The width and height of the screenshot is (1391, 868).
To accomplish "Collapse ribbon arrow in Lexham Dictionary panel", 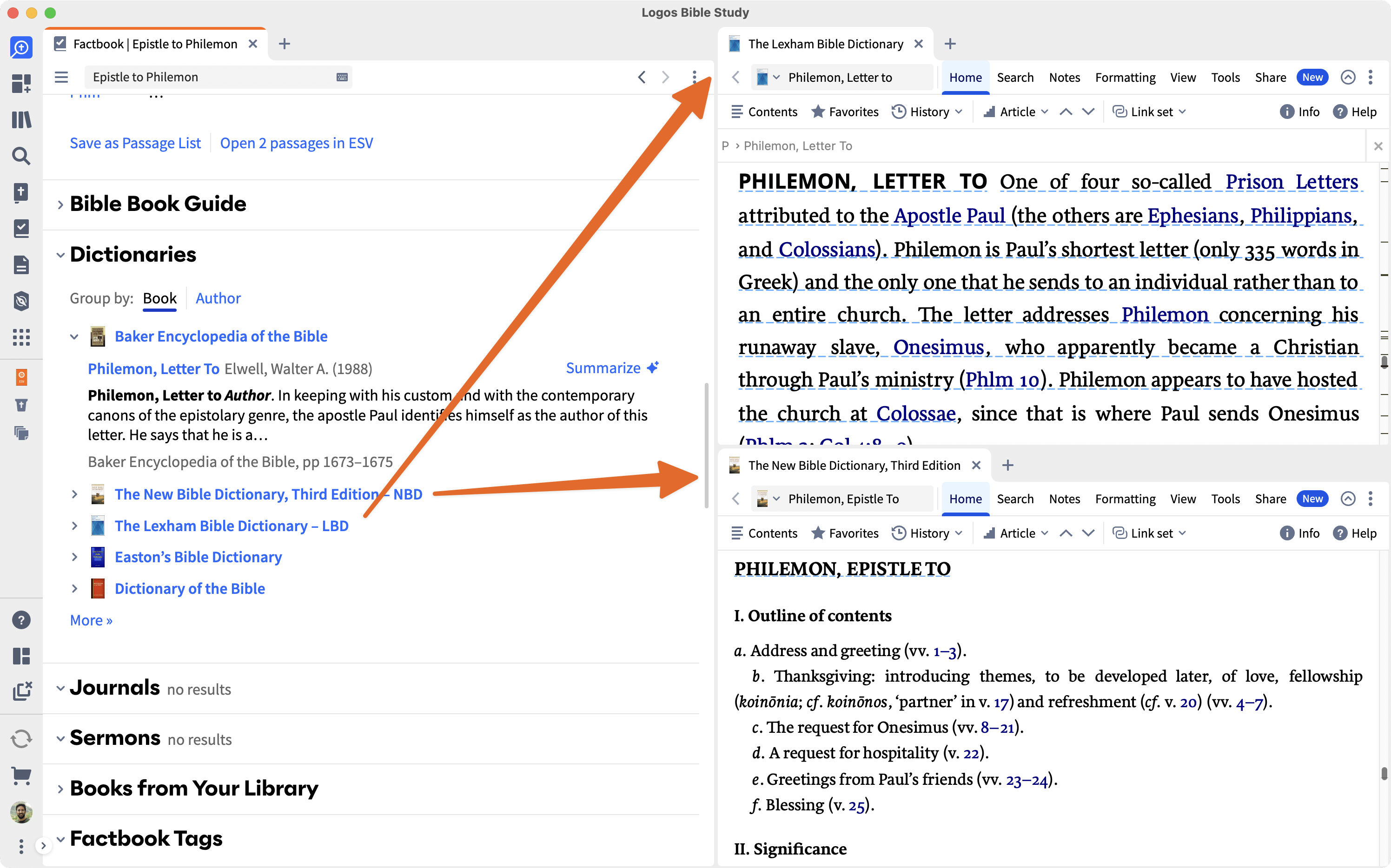I will tap(1347, 78).
